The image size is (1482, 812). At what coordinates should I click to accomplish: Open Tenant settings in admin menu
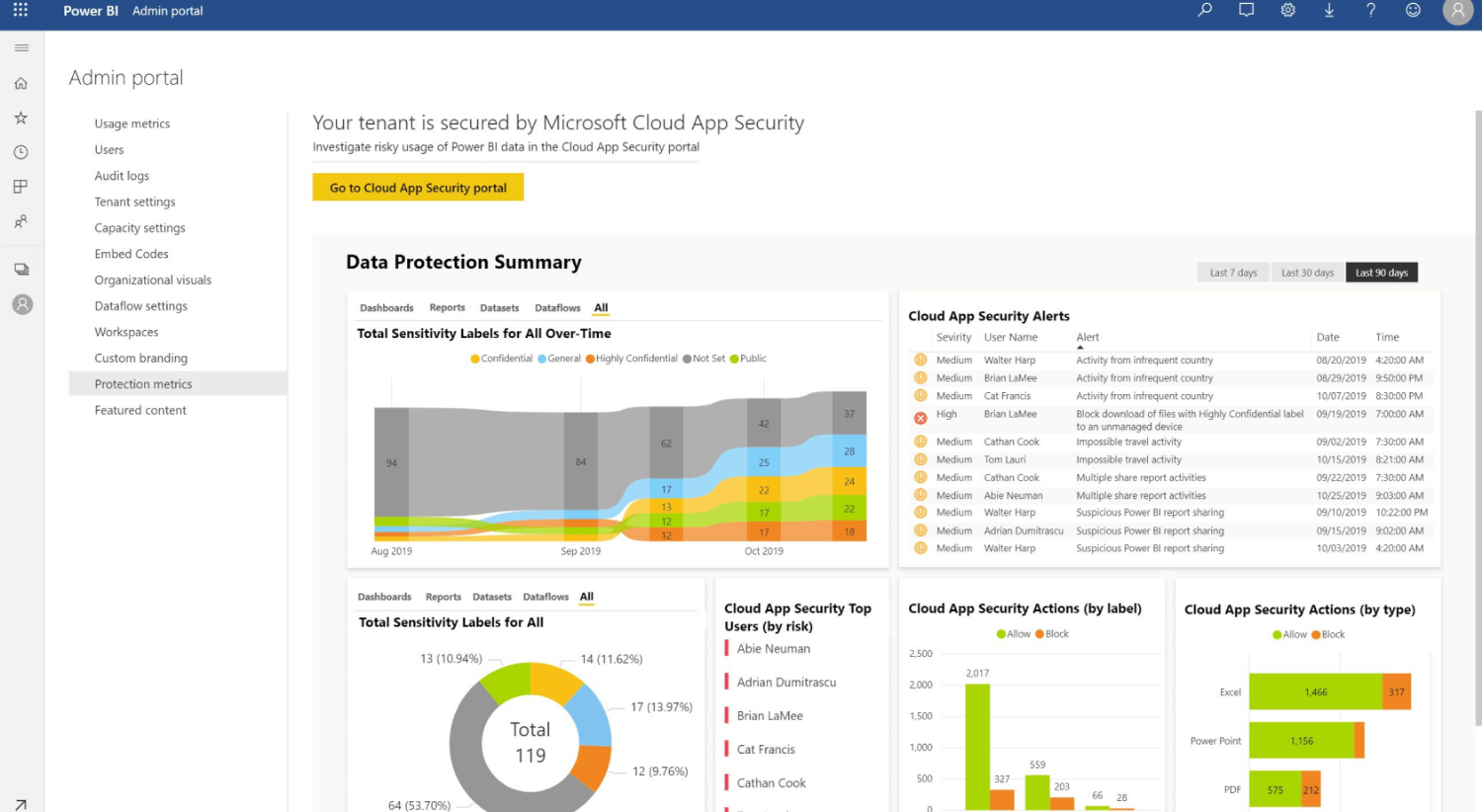point(134,202)
